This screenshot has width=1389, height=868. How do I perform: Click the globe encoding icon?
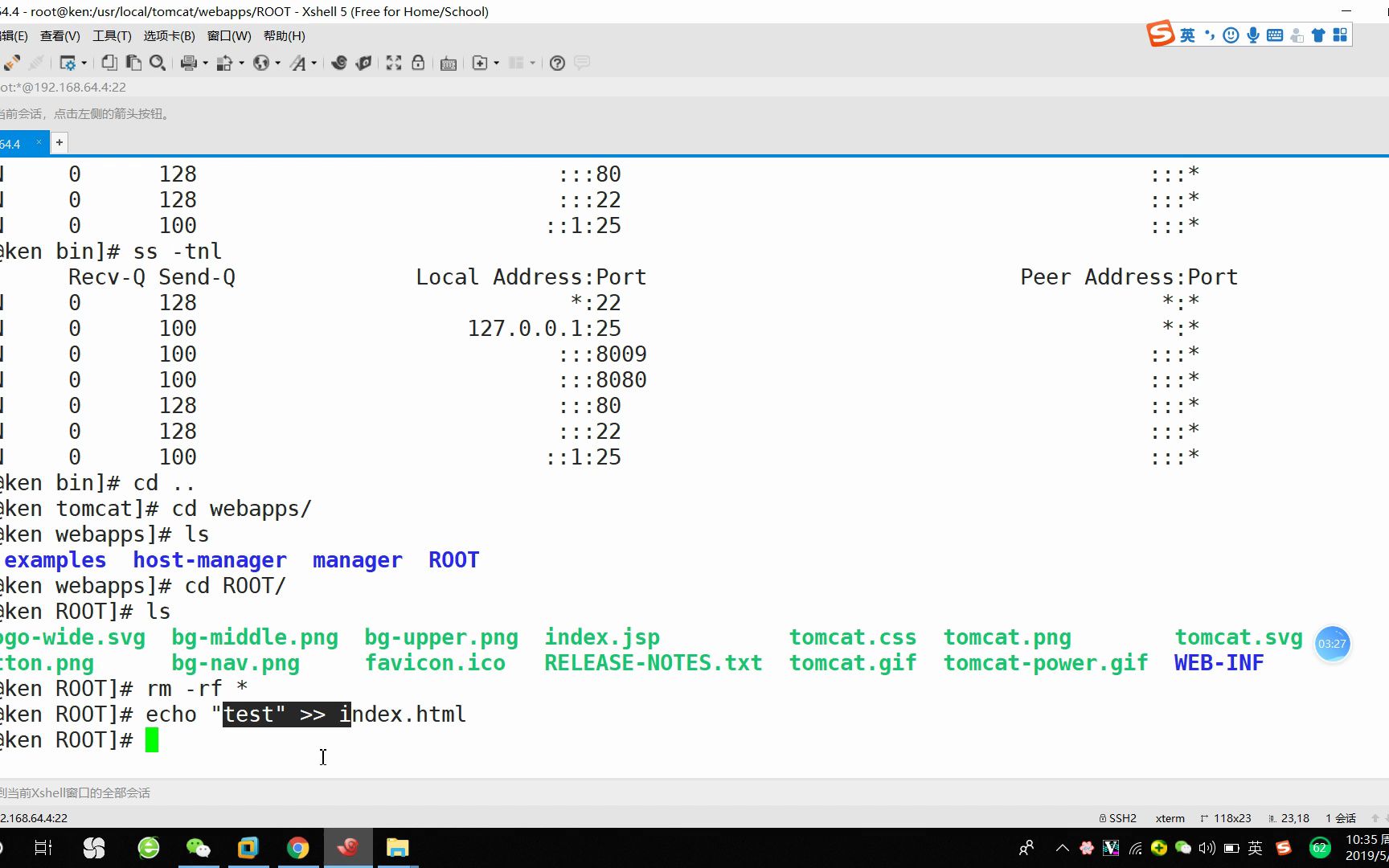pos(261,63)
